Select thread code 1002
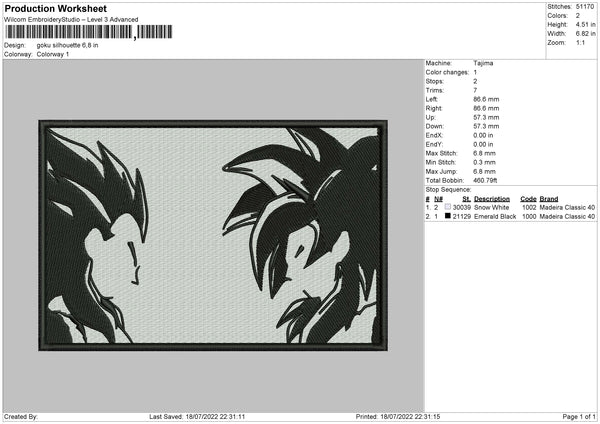The image size is (600, 424). click(x=529, y=207)
